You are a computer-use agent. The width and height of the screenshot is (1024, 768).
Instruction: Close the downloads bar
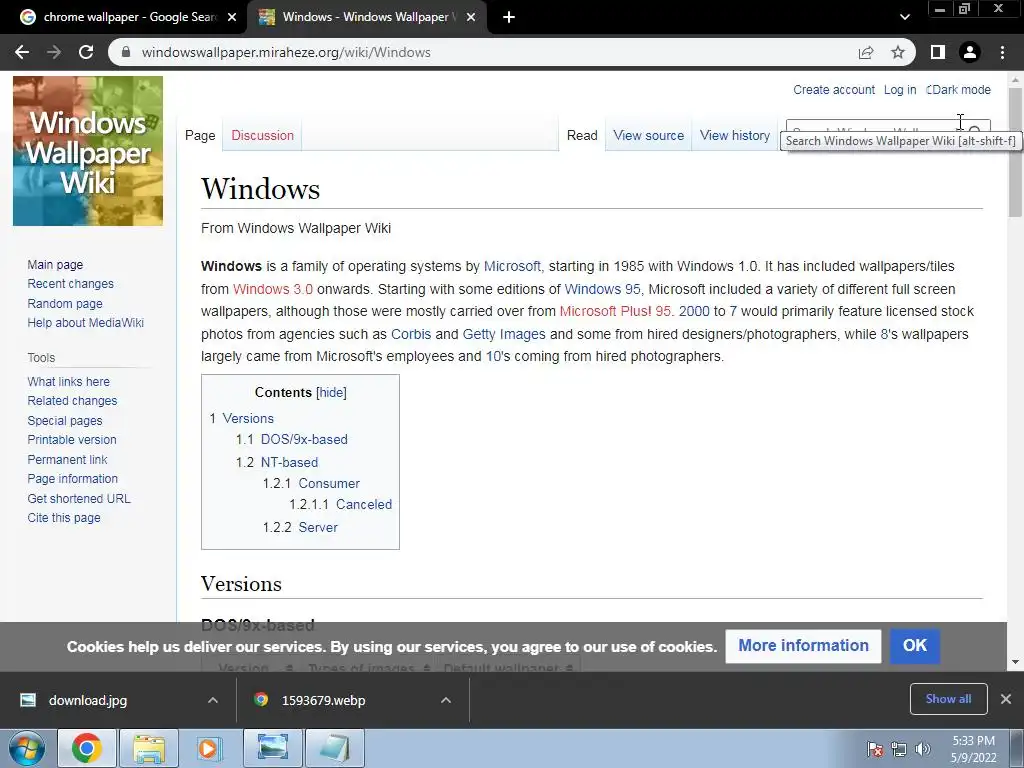[1006, 699]
